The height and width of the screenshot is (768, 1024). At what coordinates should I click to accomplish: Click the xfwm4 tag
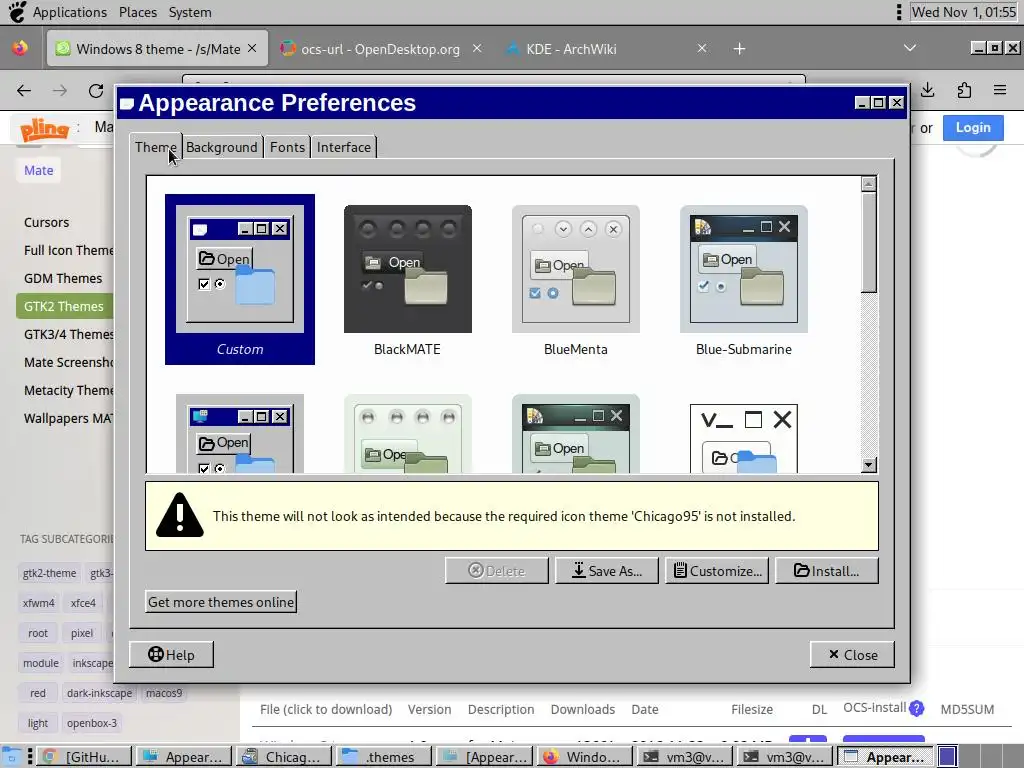coord(39,603)
